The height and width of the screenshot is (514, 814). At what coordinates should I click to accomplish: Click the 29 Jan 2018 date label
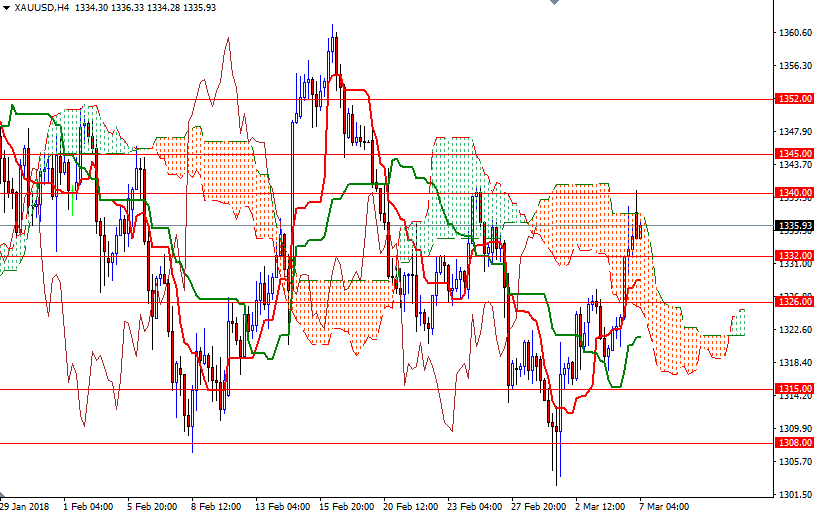27,506
